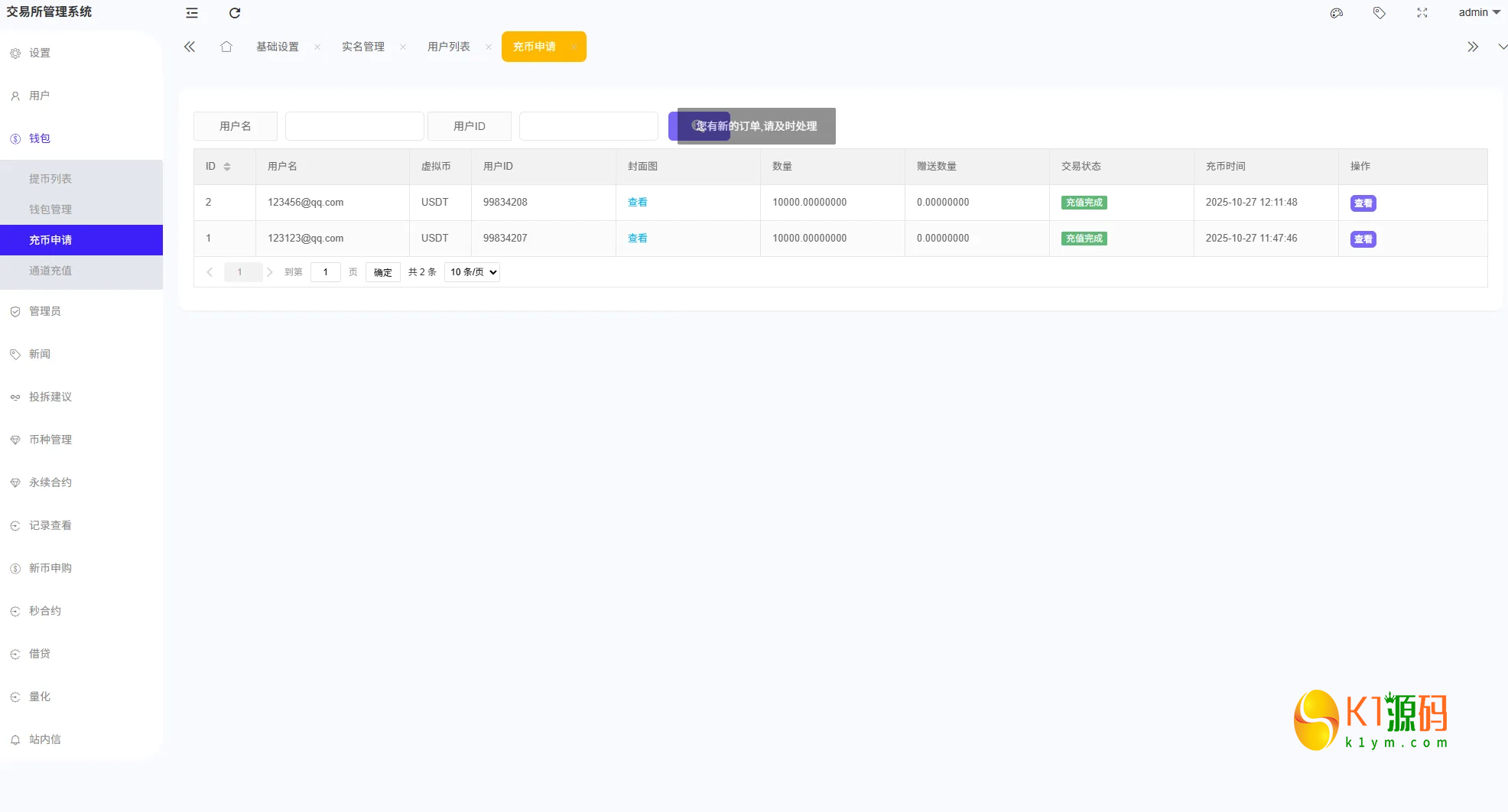Switch to the 用户列表 tab

coord(449,47)
